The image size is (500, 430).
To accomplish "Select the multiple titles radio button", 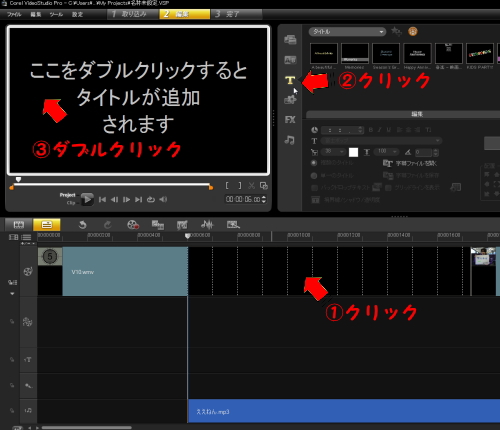I will pyautogui.click(x=314, y=163).
